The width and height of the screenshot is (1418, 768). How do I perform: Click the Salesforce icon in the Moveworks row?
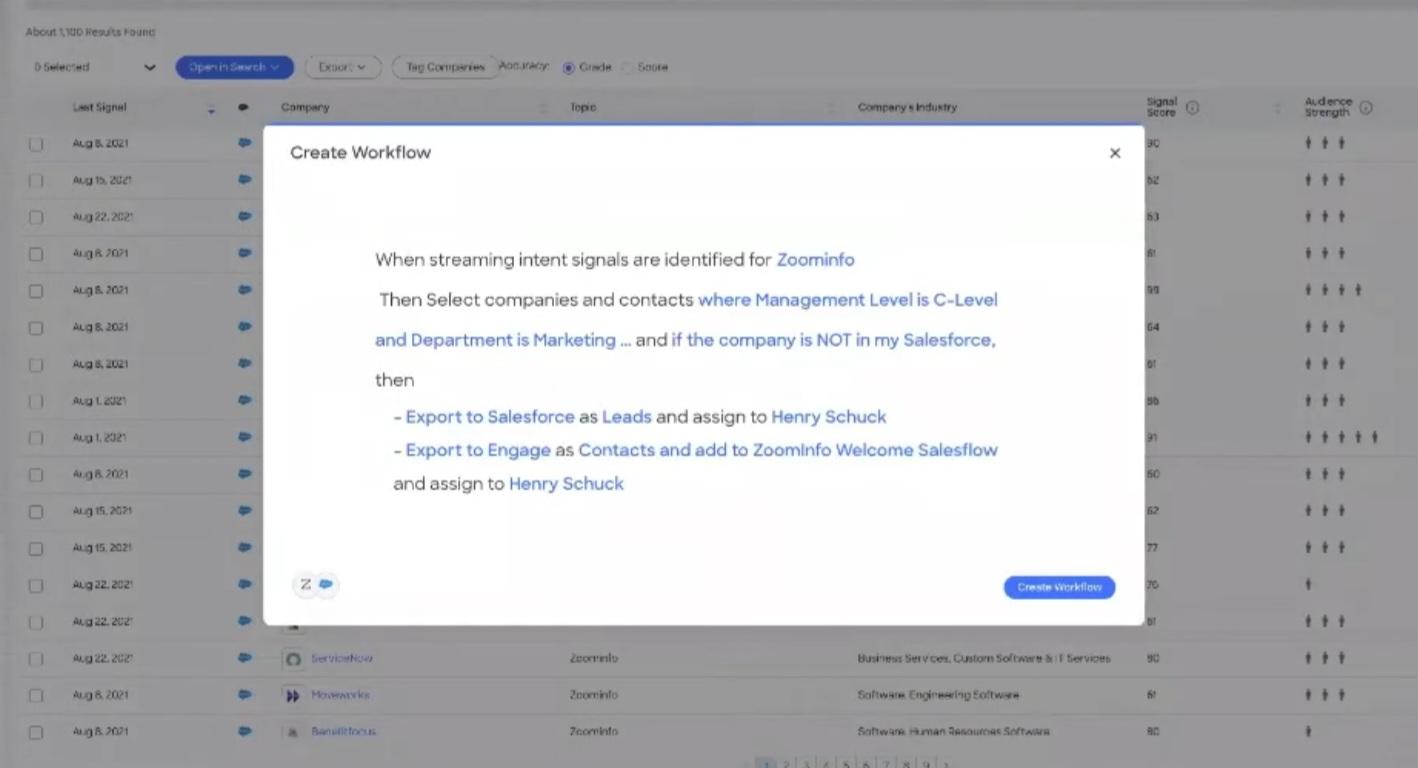(245, 694)
